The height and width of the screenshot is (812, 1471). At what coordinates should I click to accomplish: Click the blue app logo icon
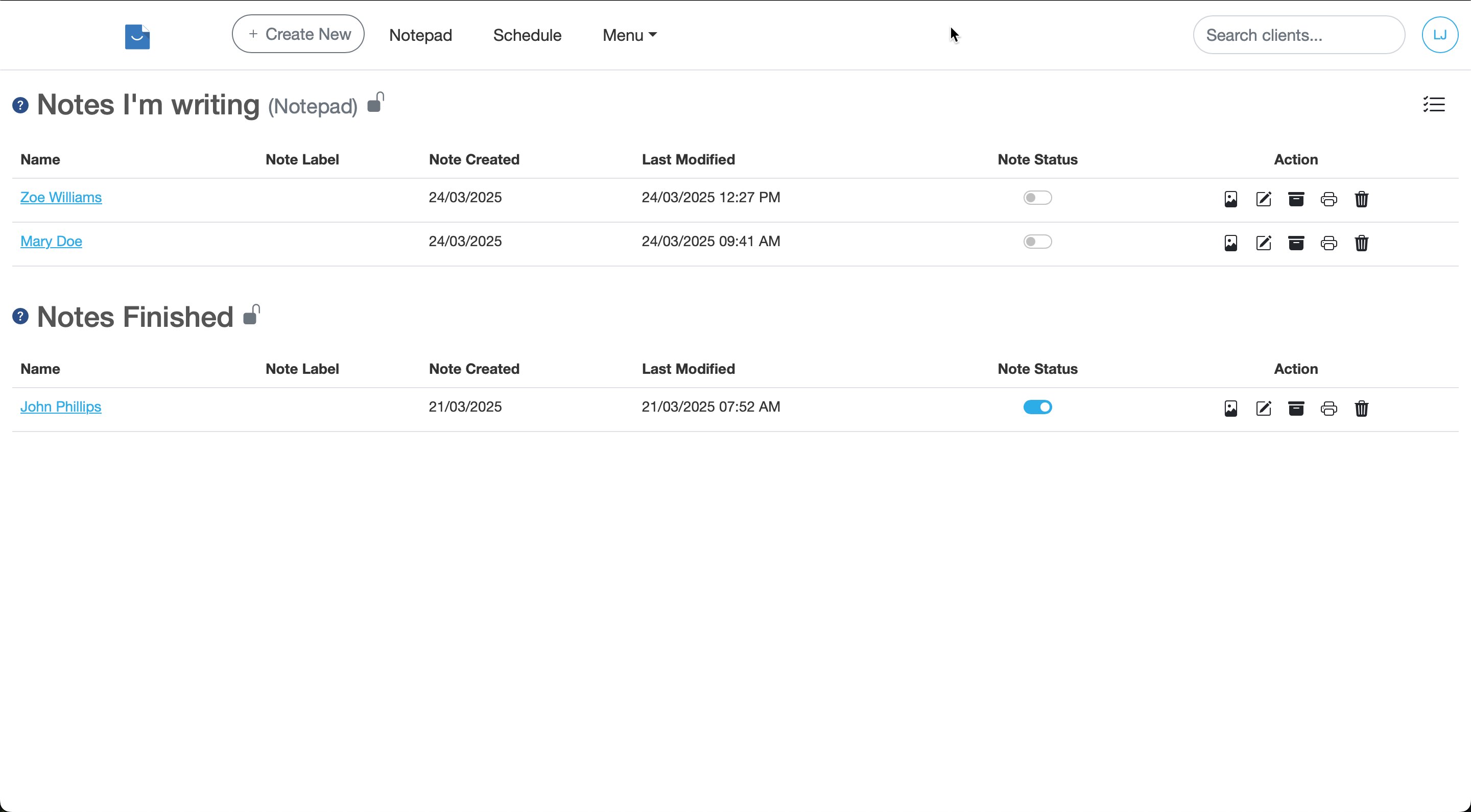point(137,37)
